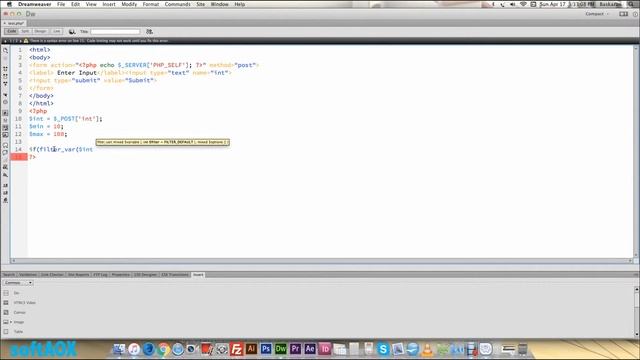
Task: Expand the Image insert options arrow
Action: (11, 322)
